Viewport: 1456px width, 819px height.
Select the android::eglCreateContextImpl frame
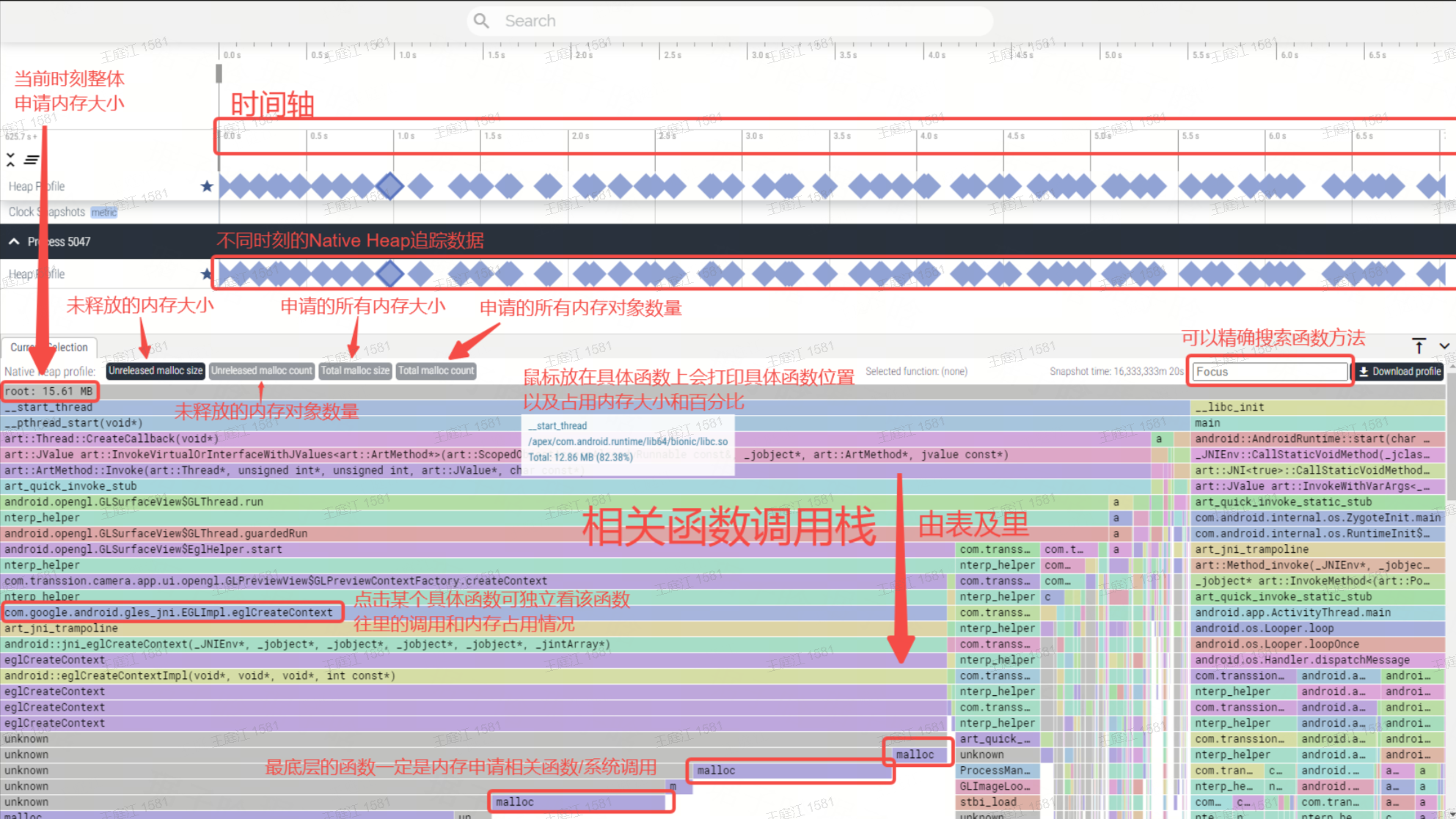(475, 676)
